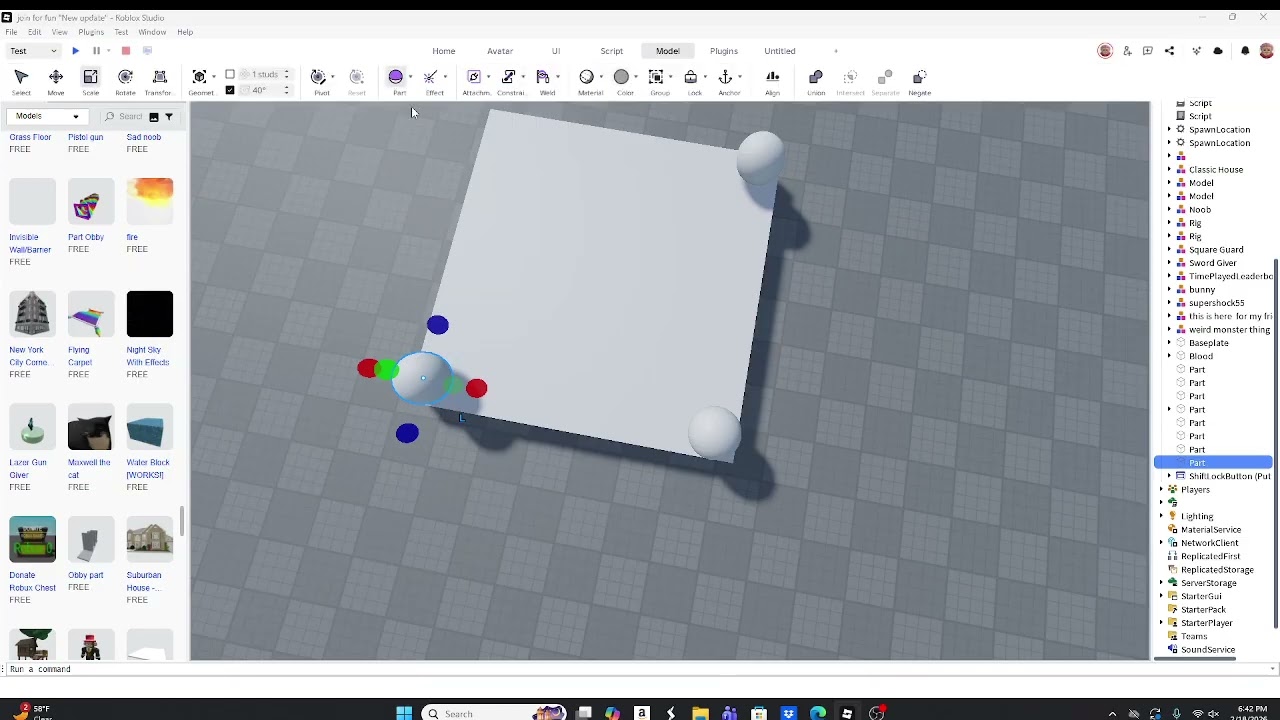The image size is (1280, 720).
Task: Add a new ribbon tab with plus
Action: [x=836, y=51]
